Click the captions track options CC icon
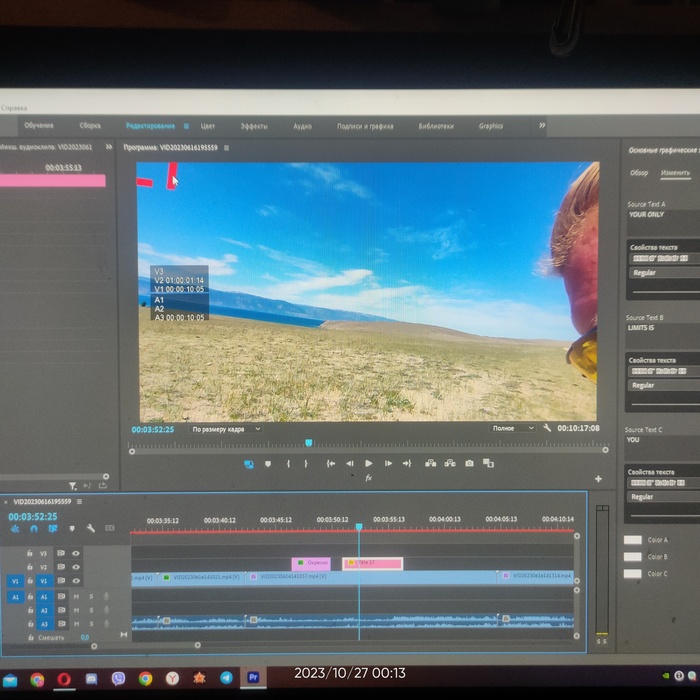 tap(110, 528)
